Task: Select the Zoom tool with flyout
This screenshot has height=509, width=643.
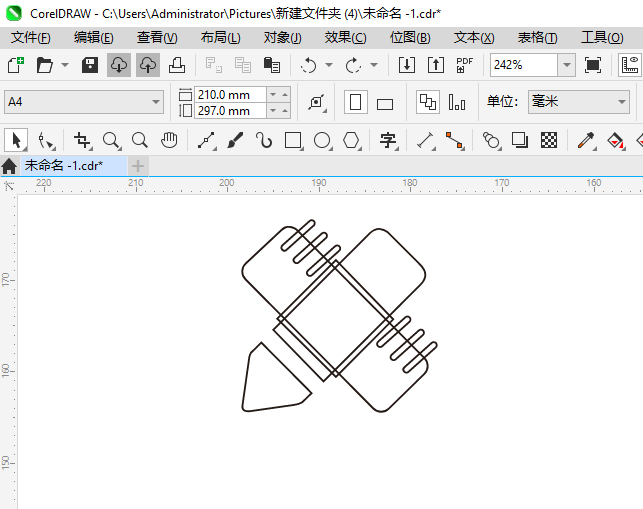Action: tap(112, 140)
